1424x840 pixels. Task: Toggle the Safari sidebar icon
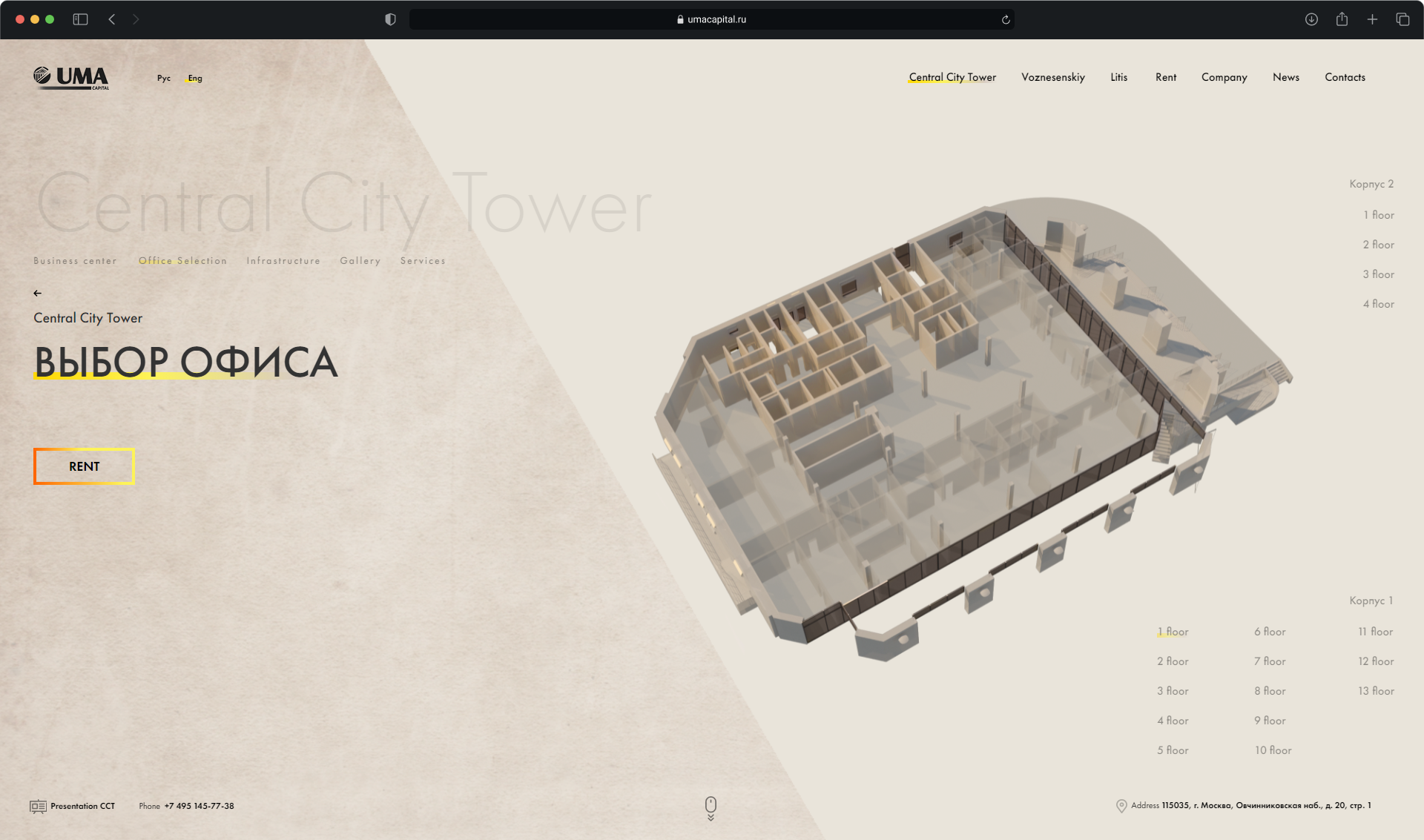[80, 19]
